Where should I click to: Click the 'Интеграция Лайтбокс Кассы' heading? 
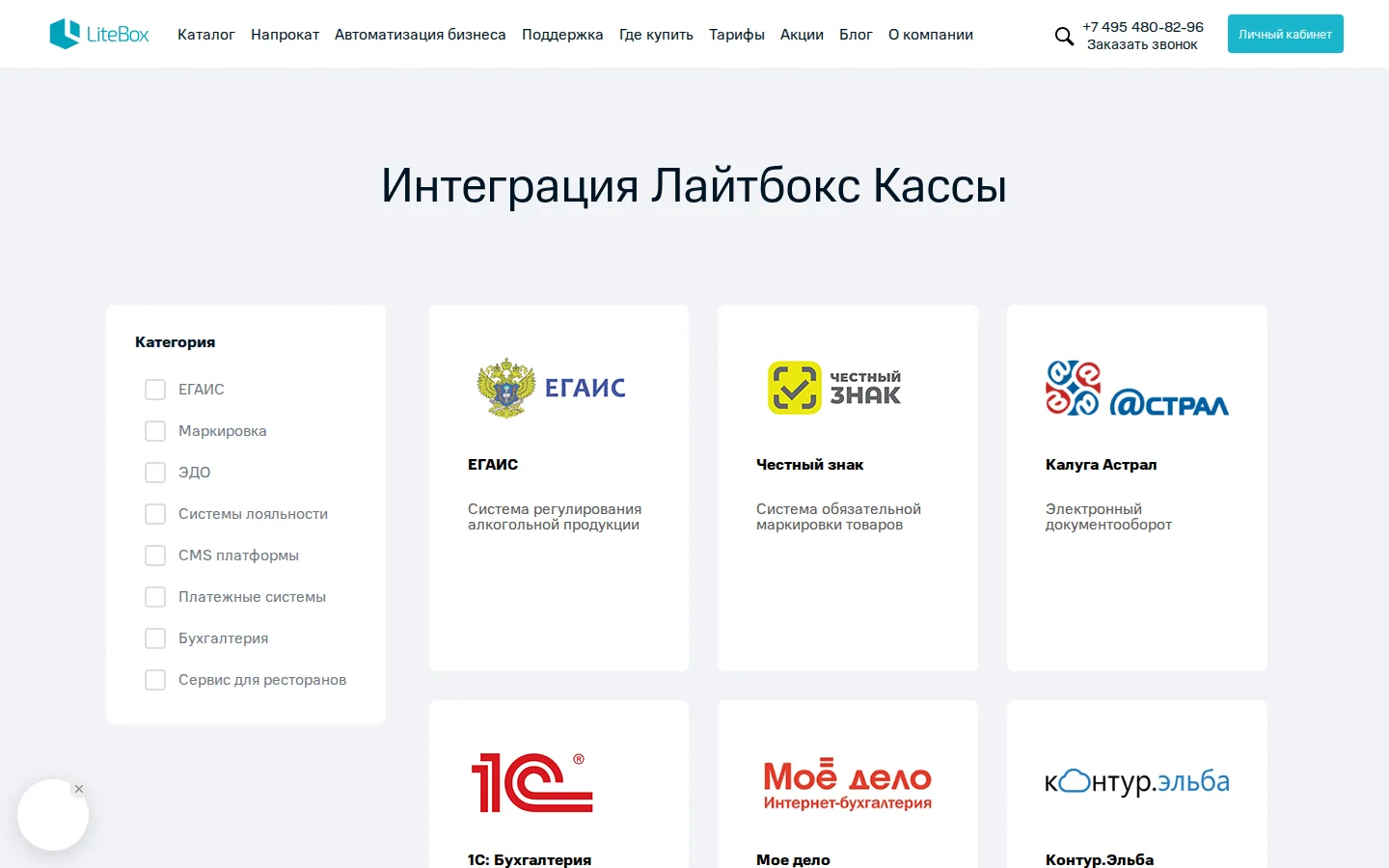point(694,185)
